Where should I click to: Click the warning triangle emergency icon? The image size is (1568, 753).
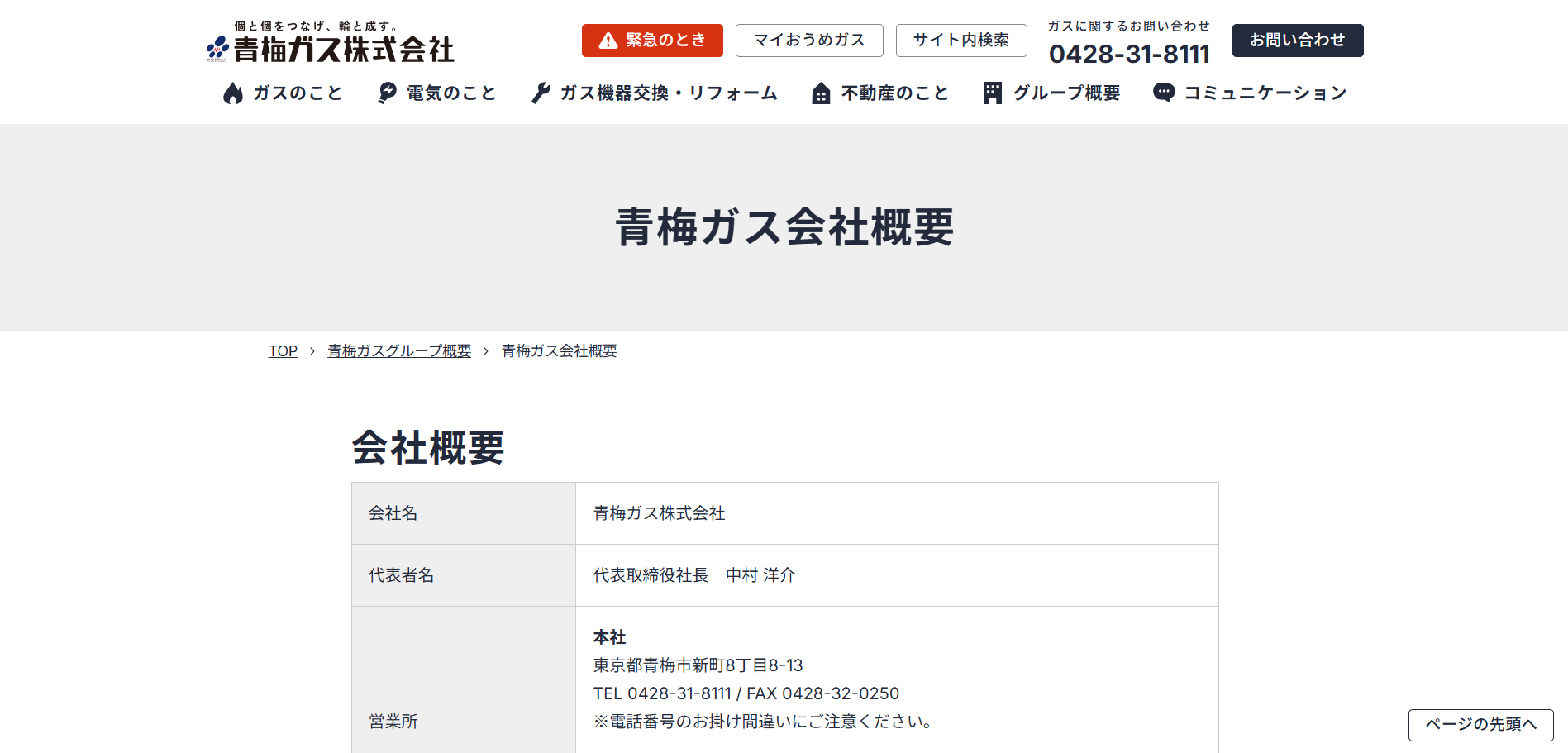(608, 41)
